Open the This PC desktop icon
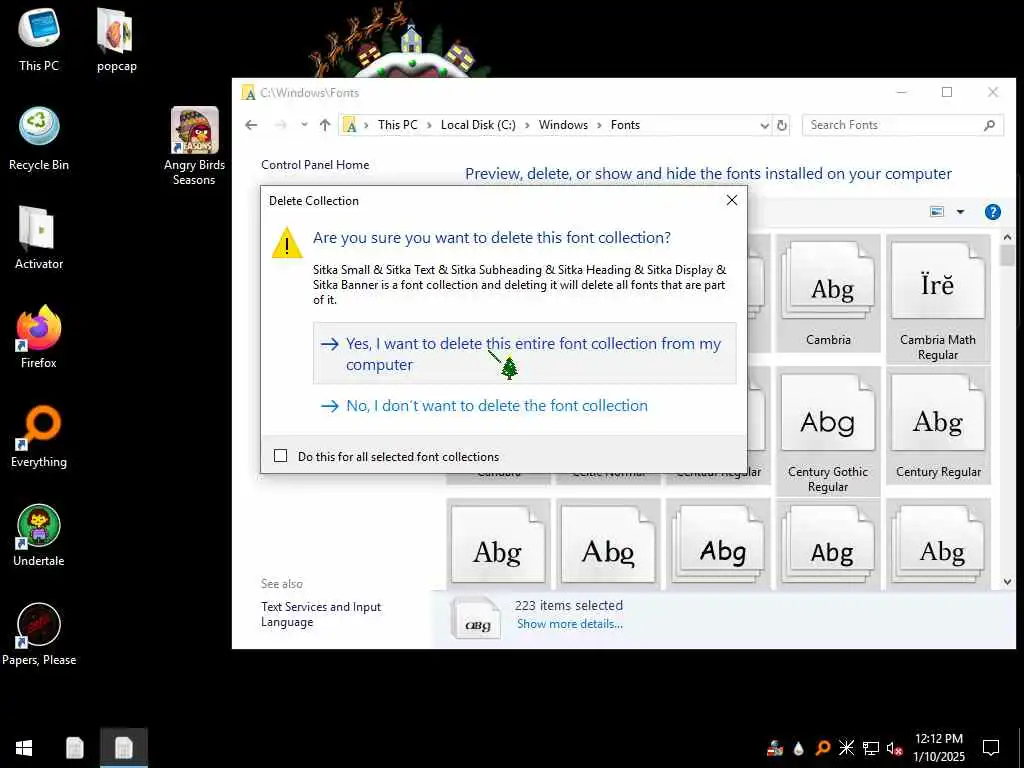The height and width of the screenshot is (768, 1024). pyautogui.click(x=39, y=39)
